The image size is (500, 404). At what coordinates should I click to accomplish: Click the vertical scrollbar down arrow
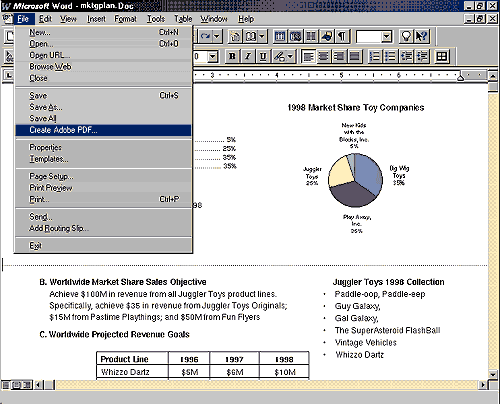coord(493,374)
